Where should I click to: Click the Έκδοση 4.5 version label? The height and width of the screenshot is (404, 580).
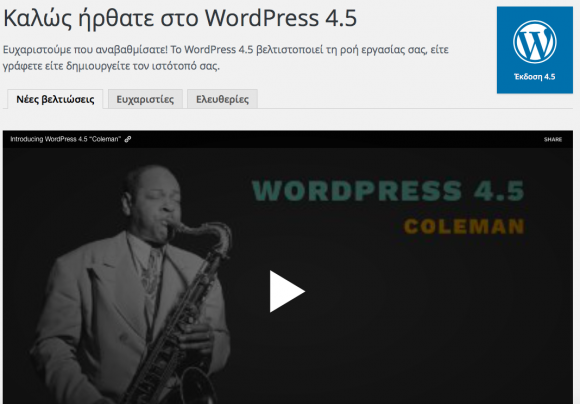pos(535,77)
